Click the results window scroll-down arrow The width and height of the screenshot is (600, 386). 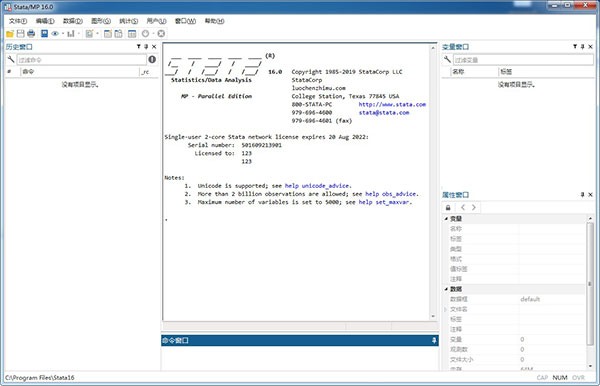point(433,316)
